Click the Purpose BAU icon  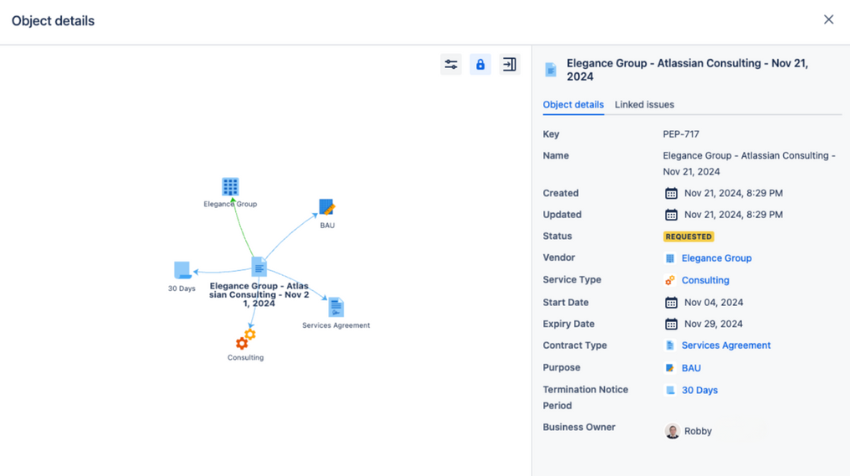pyautogui.click(x=670, y=368)
